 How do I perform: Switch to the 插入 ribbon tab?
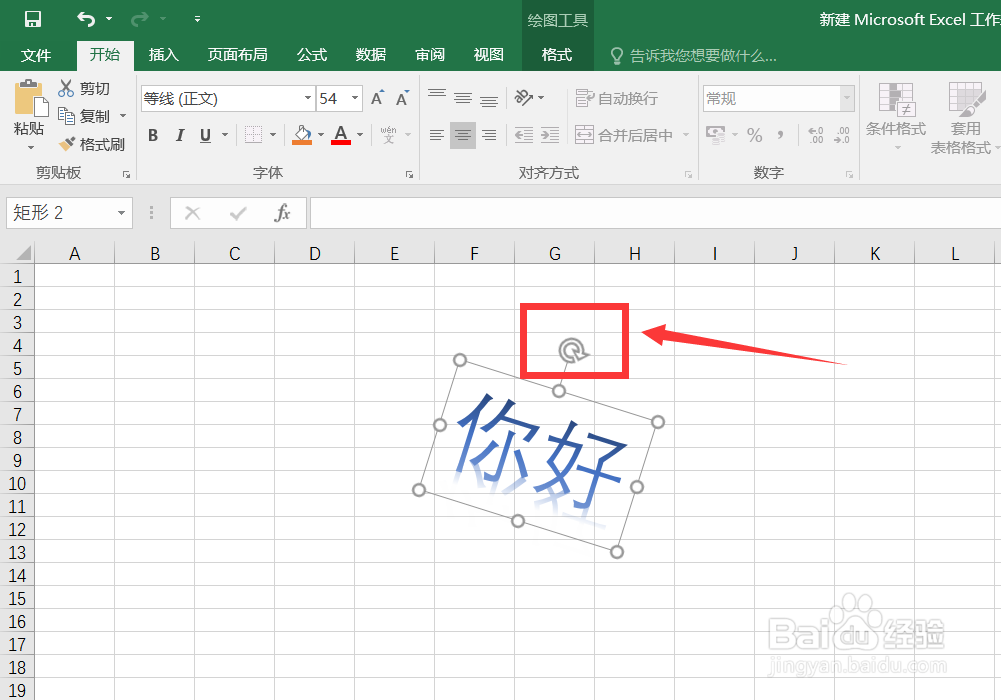163,55
